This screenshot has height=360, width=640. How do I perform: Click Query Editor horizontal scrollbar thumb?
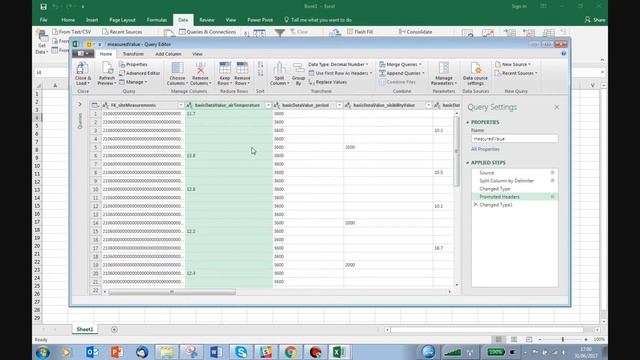(x=172, y=292)
